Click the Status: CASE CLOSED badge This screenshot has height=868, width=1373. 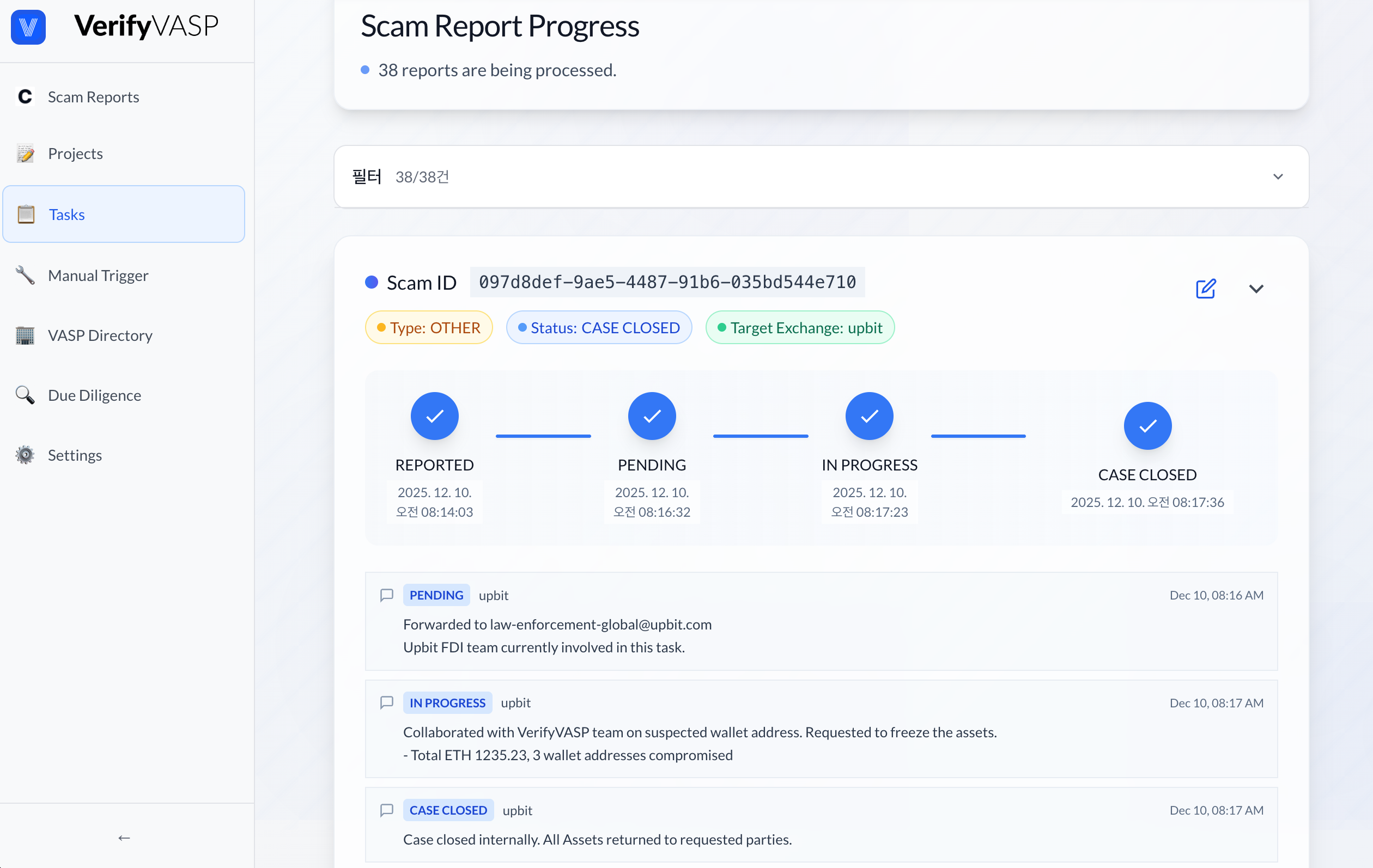tap(599, 328)
